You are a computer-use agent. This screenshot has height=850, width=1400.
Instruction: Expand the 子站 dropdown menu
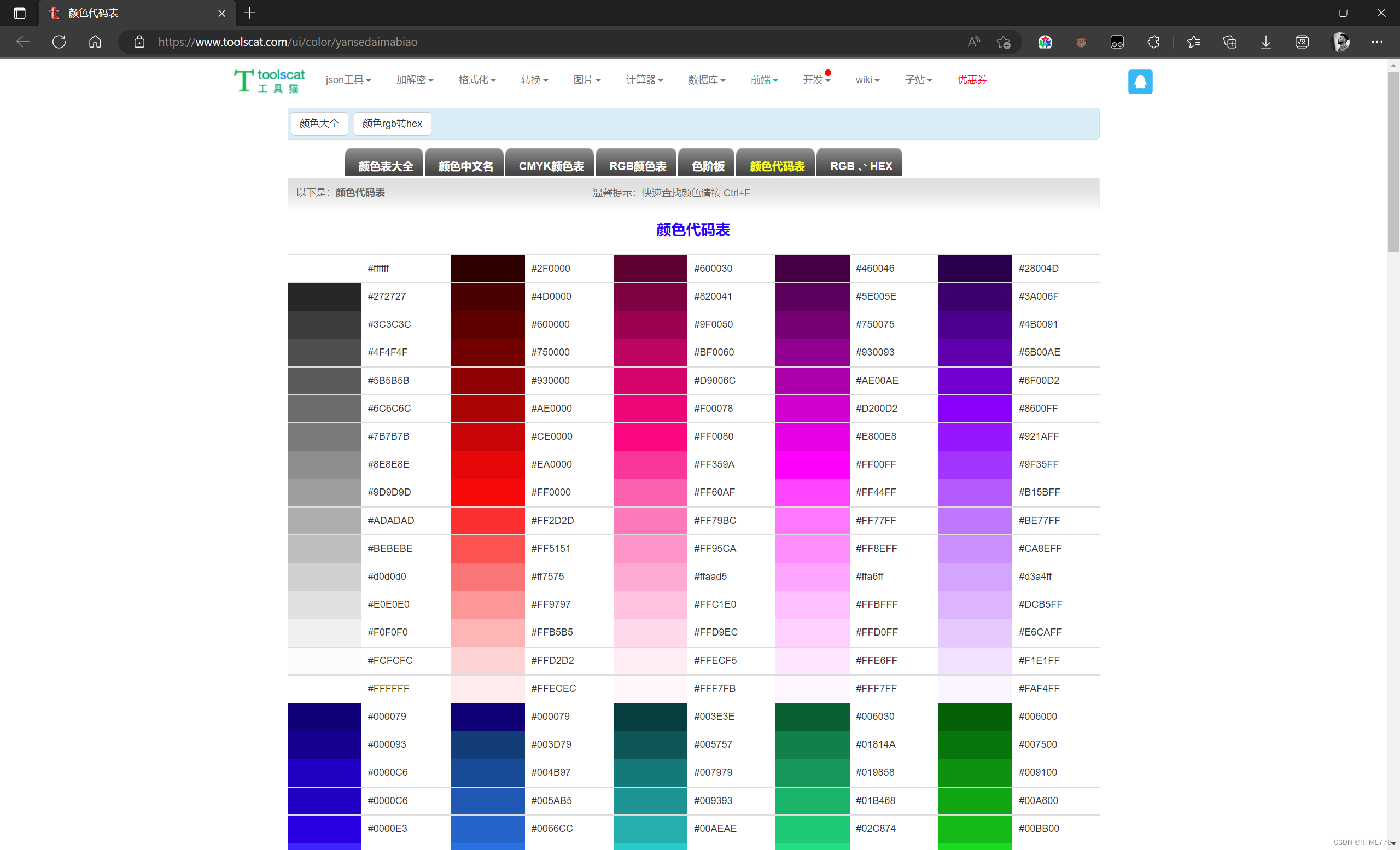click(x=919, y=80)
